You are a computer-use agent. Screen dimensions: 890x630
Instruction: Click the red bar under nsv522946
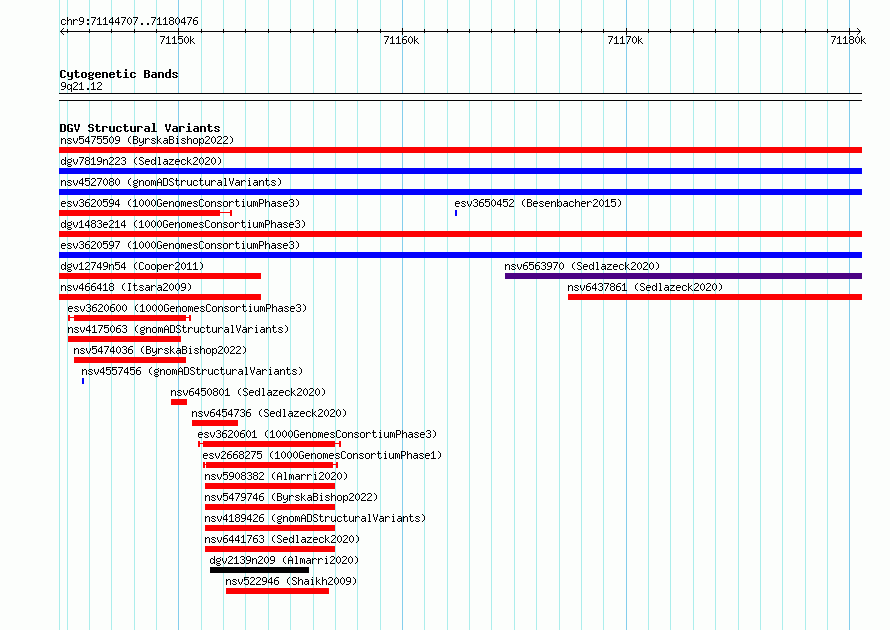point(278,591)
